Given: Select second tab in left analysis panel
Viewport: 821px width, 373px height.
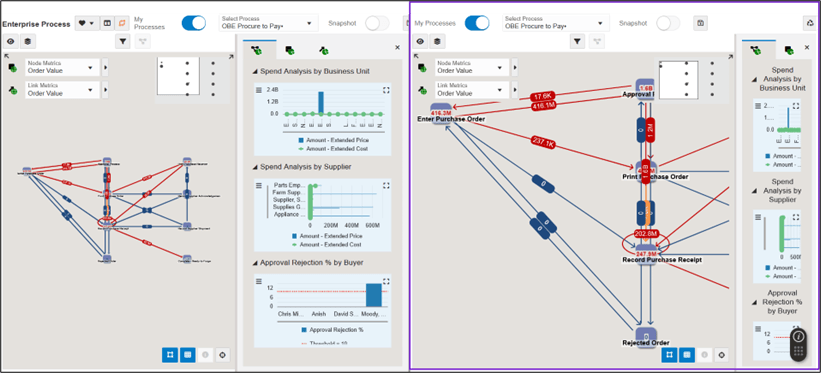Looking at the screenshot, I should point(290,50).
